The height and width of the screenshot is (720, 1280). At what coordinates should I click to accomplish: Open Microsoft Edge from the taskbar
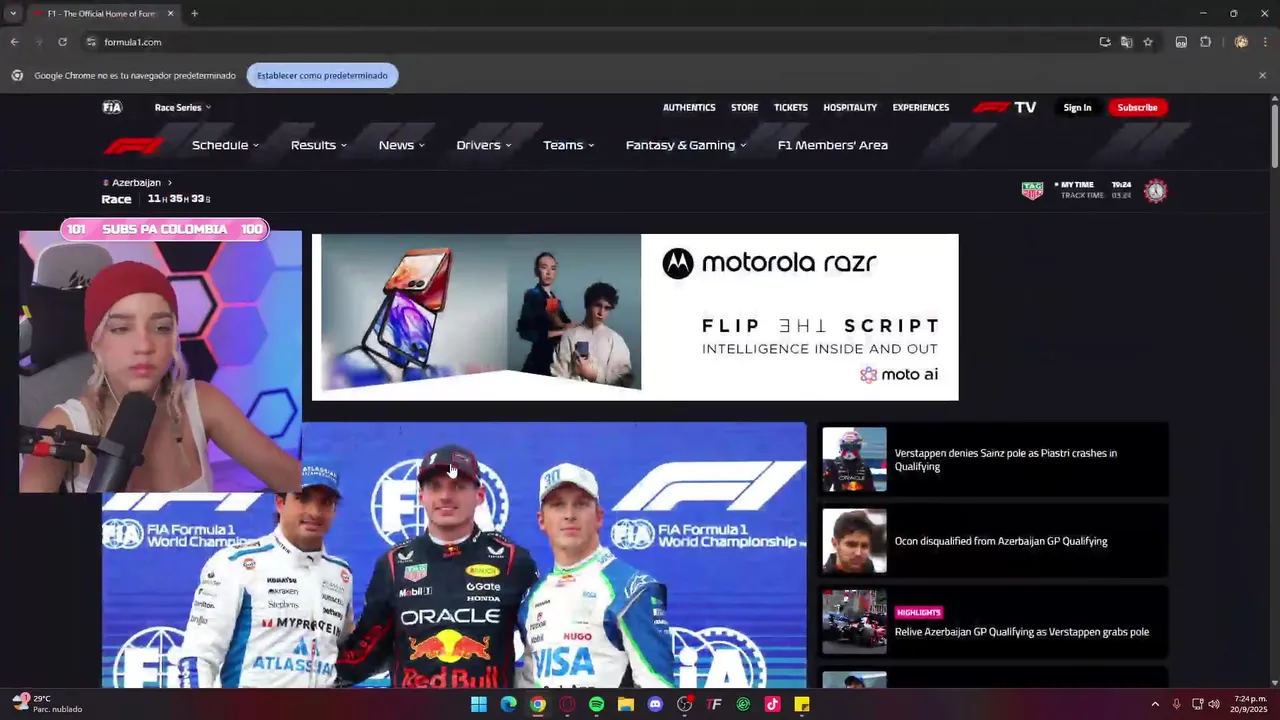[508, 704]
